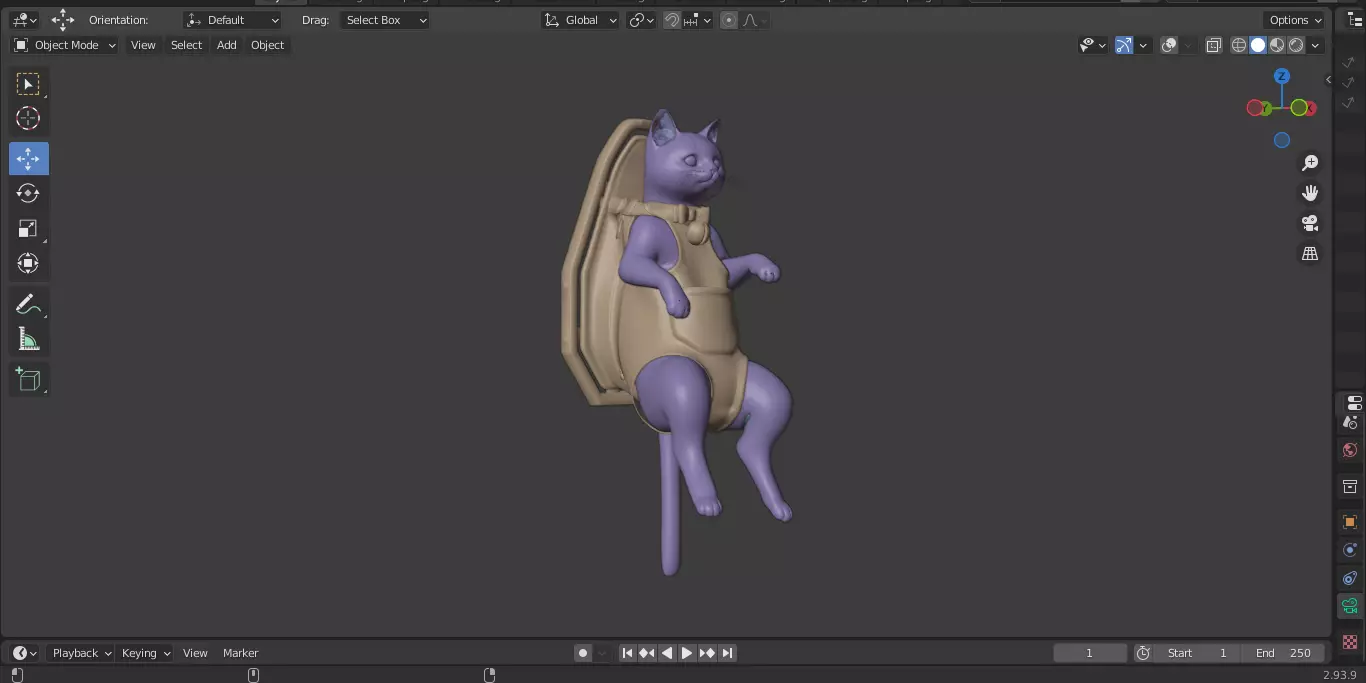This screenshot has height=683, width=1366.
Task: Open the snapping options dropdown
Action: (x=698, y=20)
